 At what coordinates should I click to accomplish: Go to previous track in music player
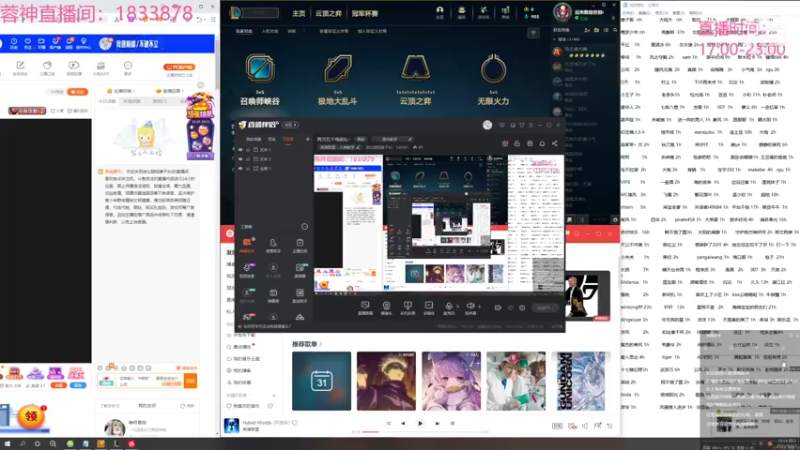[403, 423]
